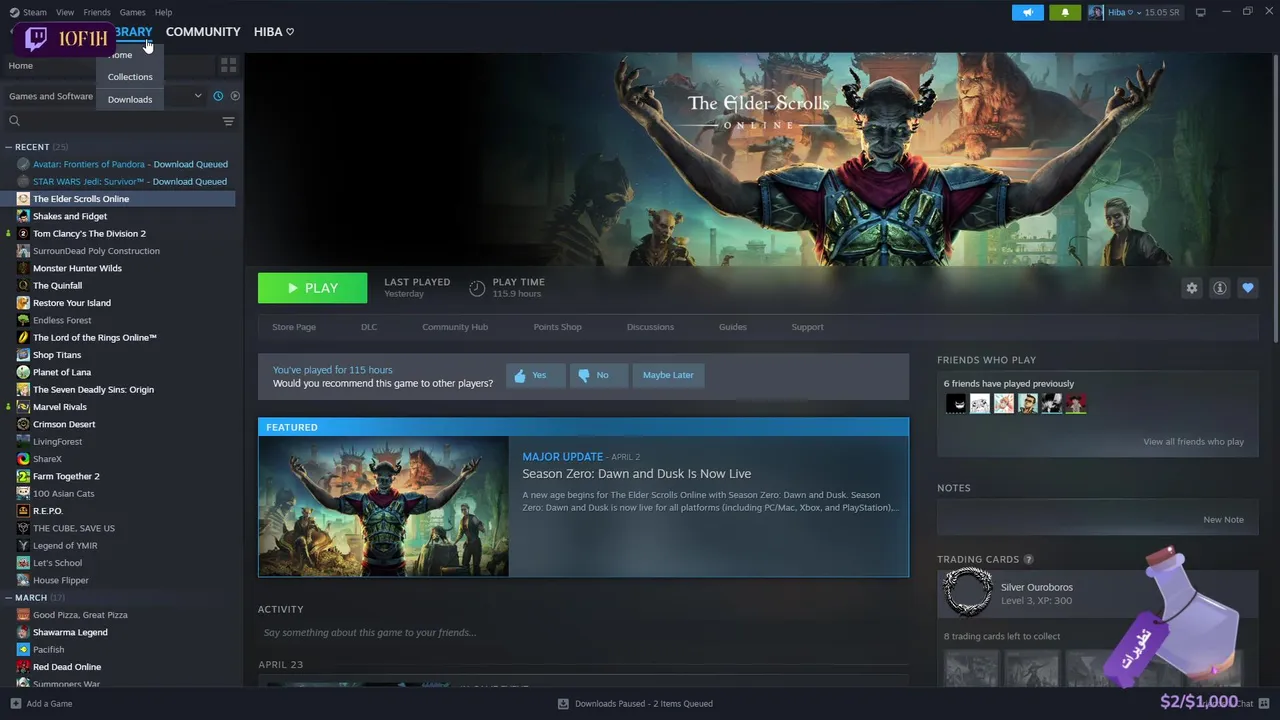1280x720 pixels.
Task: Open the Community Hub tab
Action: click(455, 327)
